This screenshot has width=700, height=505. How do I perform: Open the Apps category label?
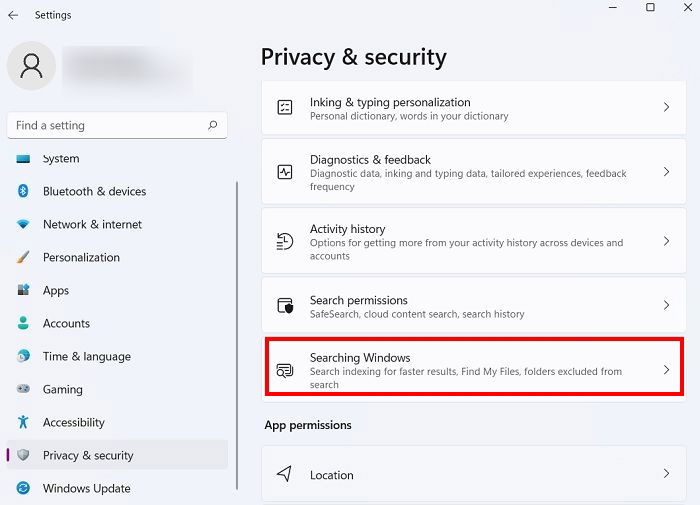[x=56, y=291]
